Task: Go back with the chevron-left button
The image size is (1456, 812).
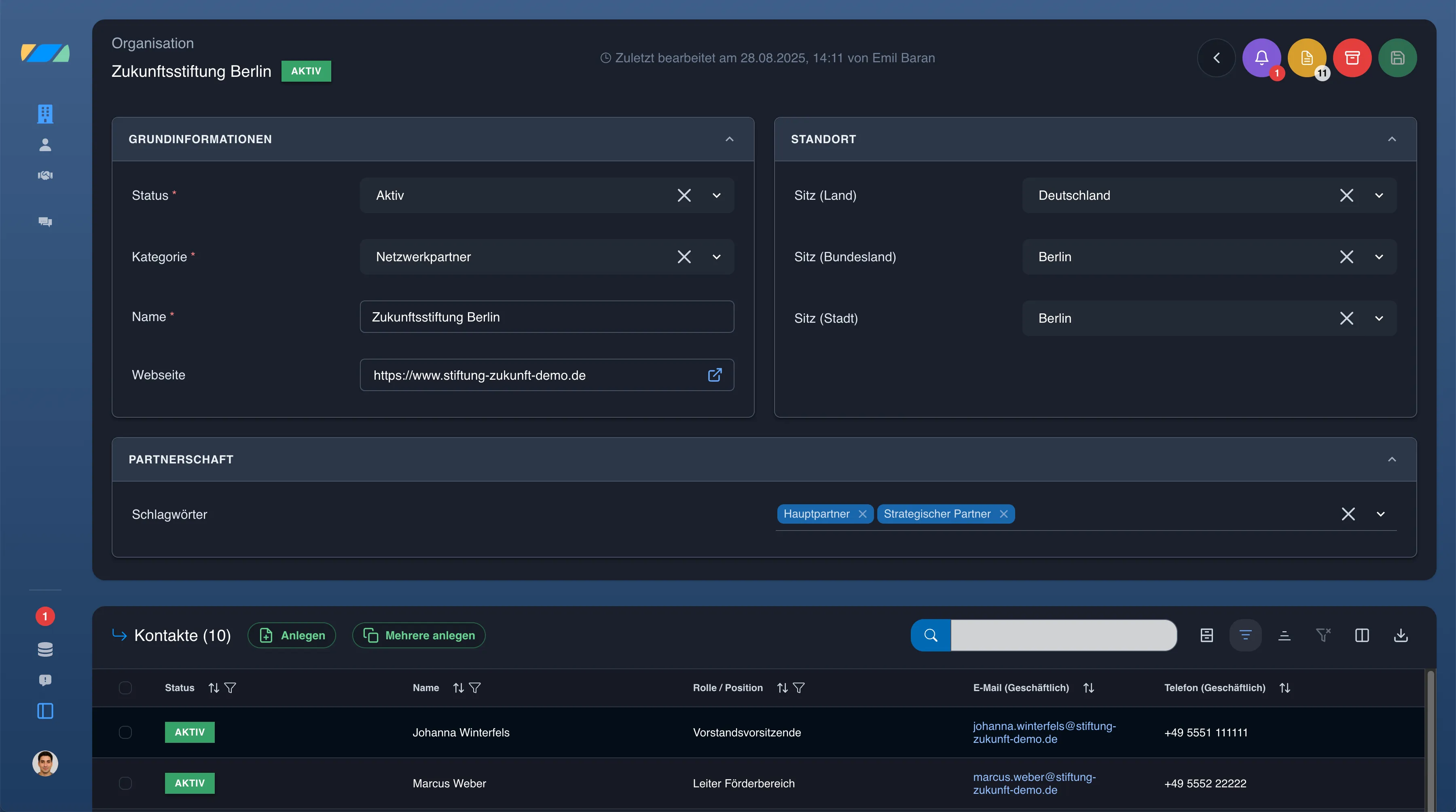Action: (1216, 58)
